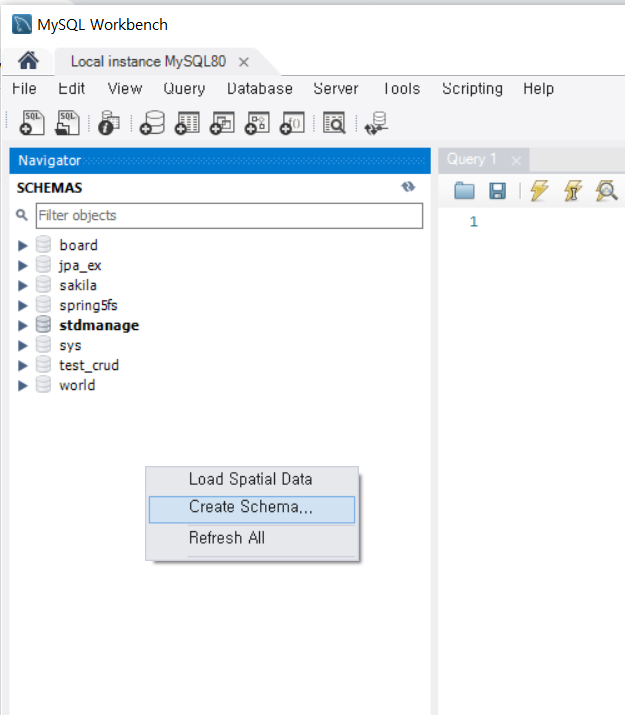Viewport: 625px width, 715px height.
Task: Open the Database menu
Action: pos(260,88)
